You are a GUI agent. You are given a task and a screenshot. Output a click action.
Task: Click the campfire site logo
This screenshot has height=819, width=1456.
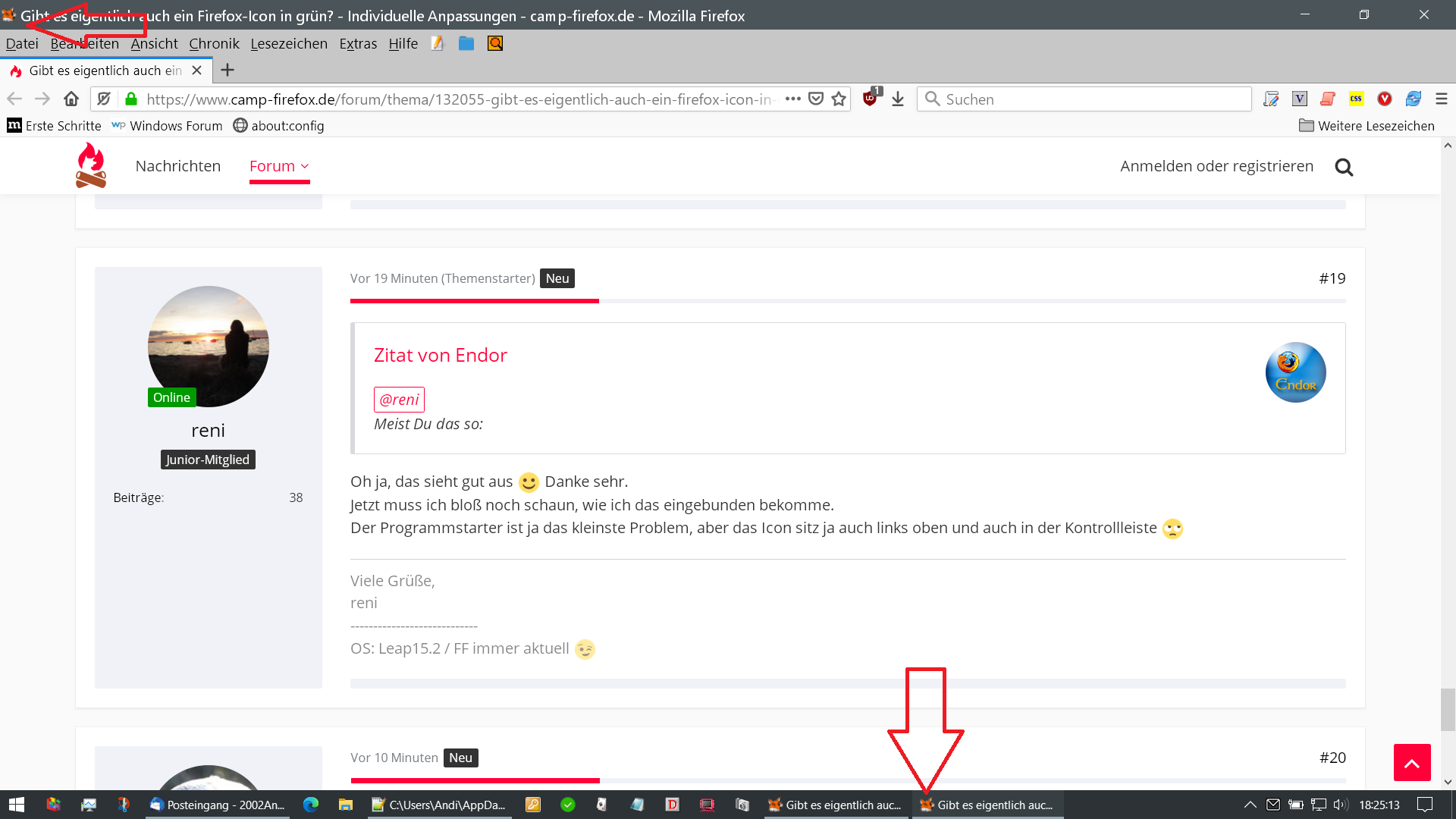tap(91, 165)
